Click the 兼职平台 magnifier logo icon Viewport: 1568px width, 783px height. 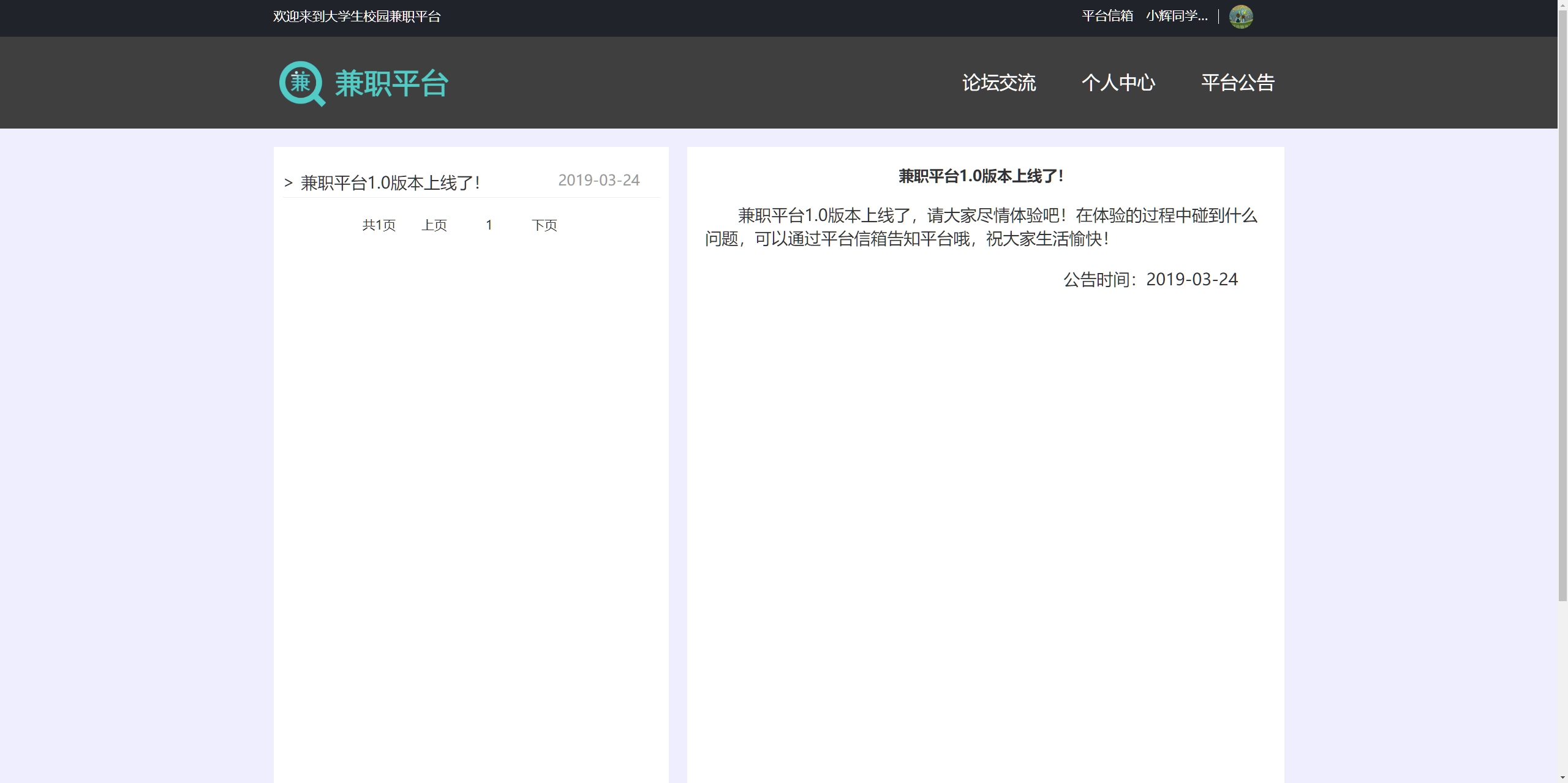pos(302,83)
